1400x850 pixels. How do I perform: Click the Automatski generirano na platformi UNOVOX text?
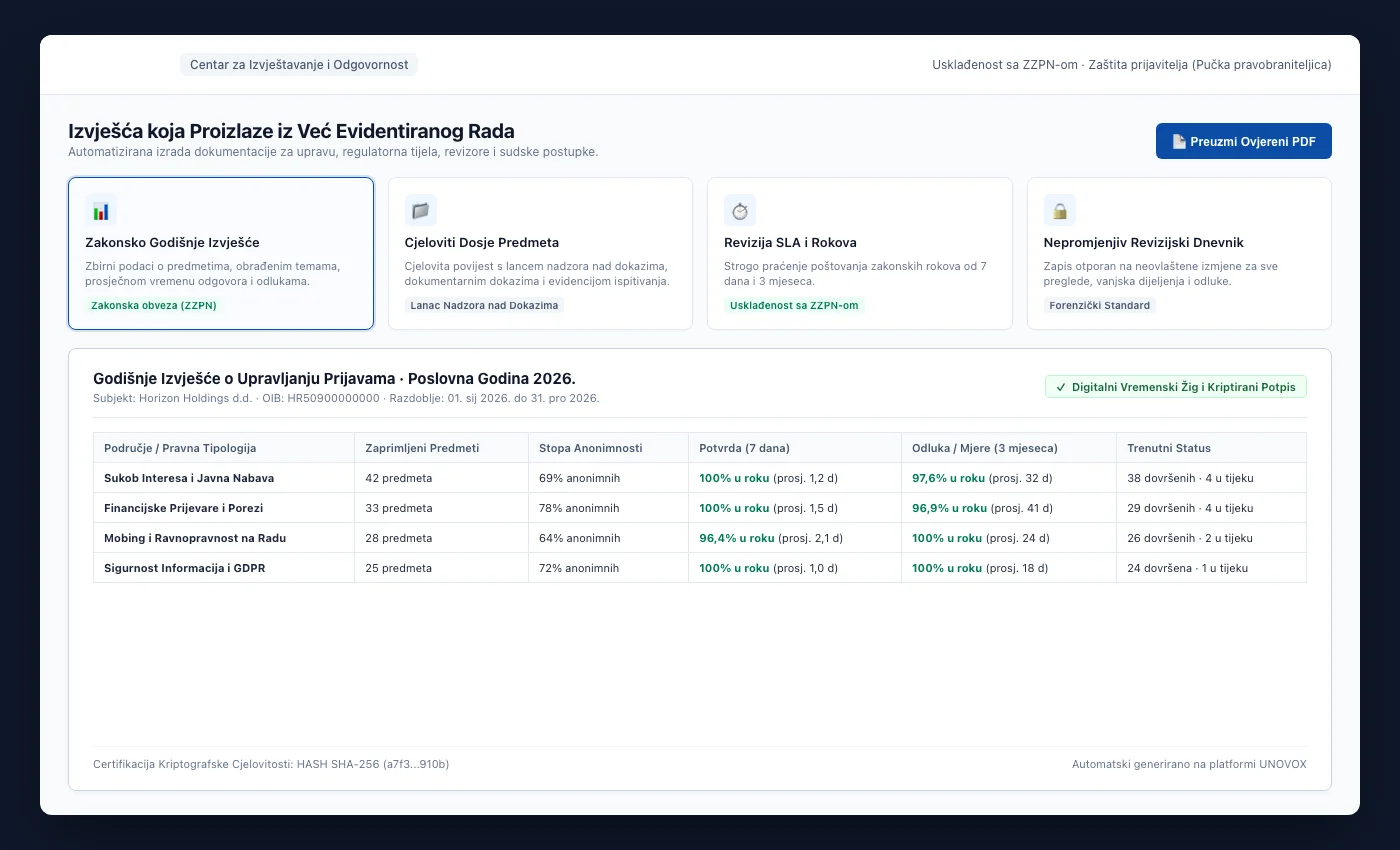pos(1189,764)
